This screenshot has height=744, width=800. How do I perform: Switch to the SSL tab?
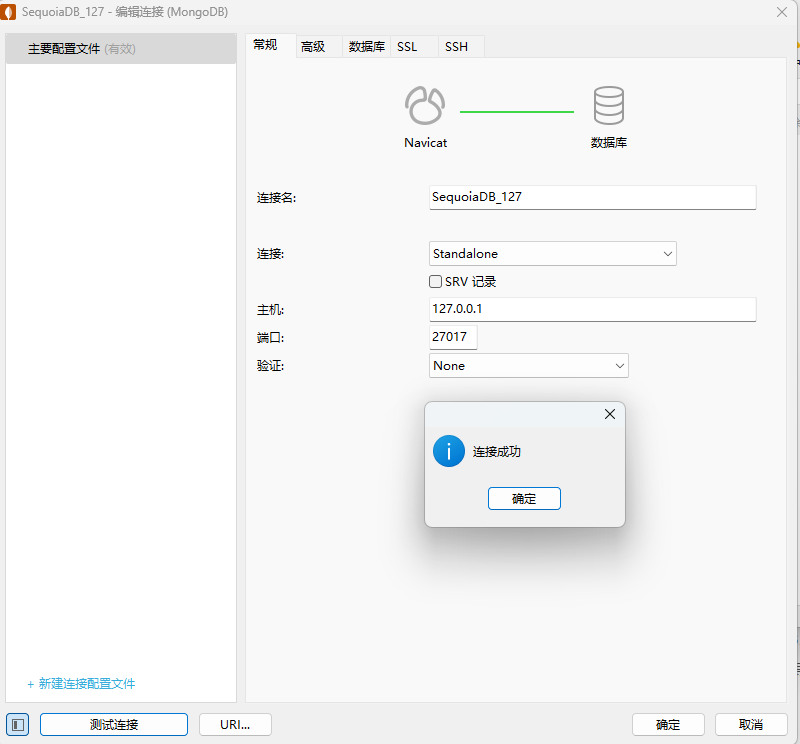[407, 46]
